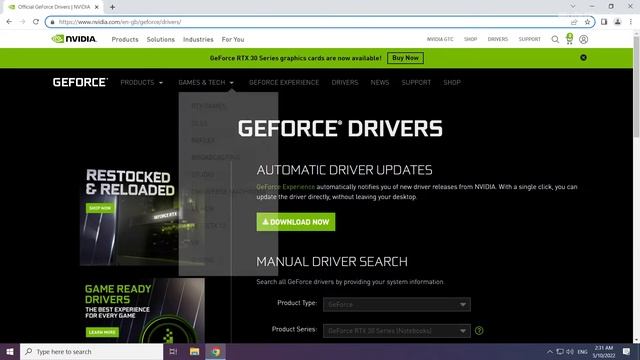Image resolution: width=640 pixels, height=360 pixels.
Task: Click the ENG language indicator
Action: point(582,351)
